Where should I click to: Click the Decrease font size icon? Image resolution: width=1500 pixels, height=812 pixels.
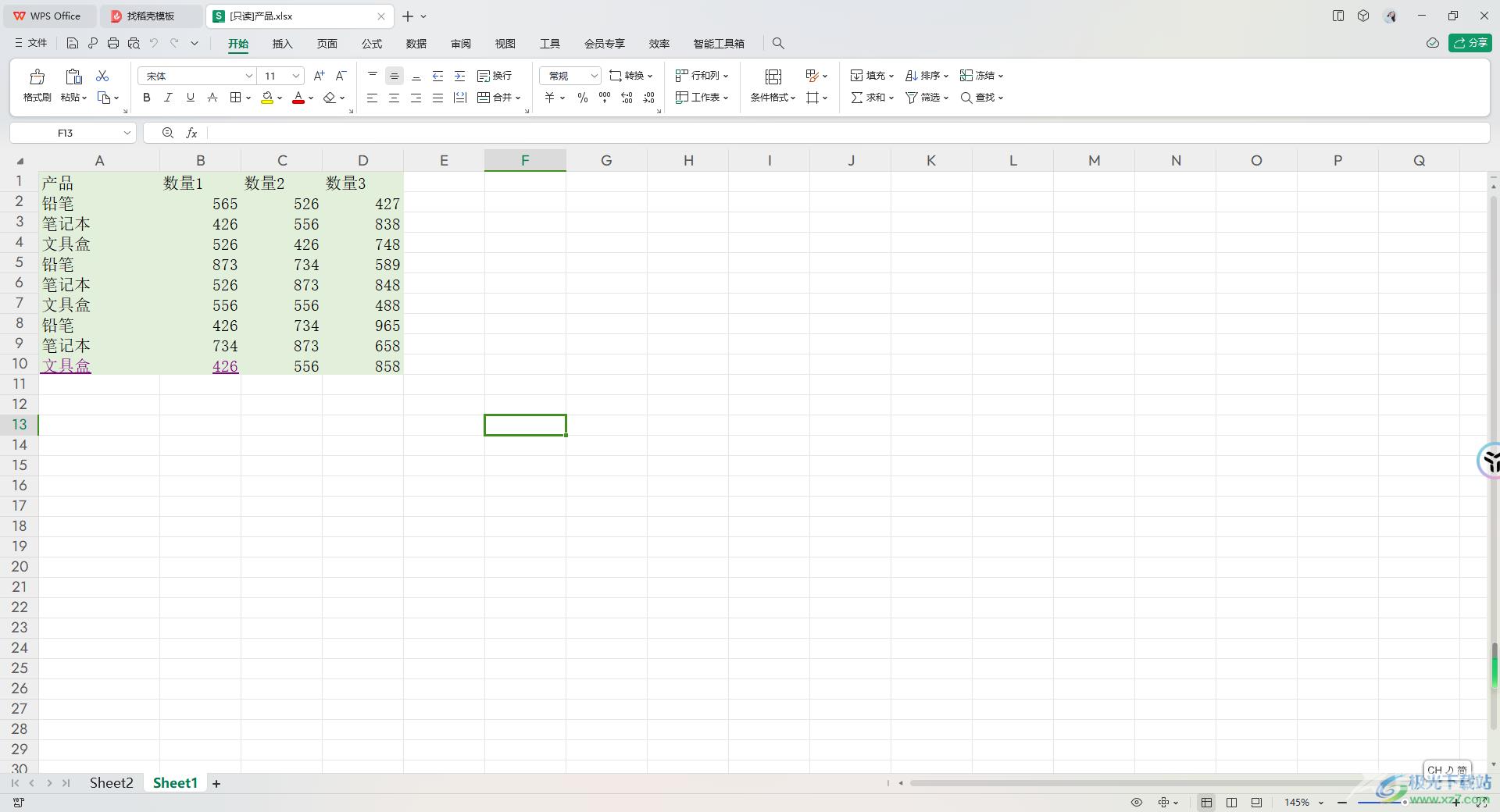(341, 76)
